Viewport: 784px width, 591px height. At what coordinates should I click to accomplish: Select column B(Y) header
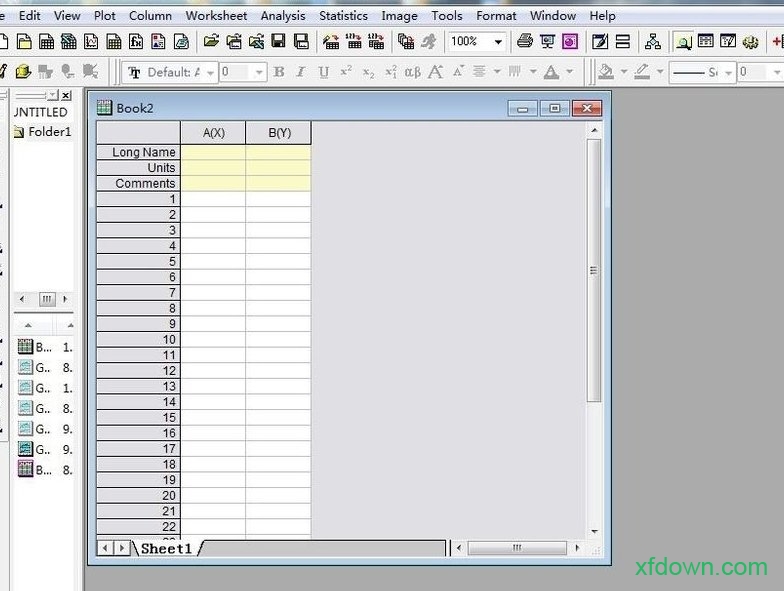pos(279,133)
